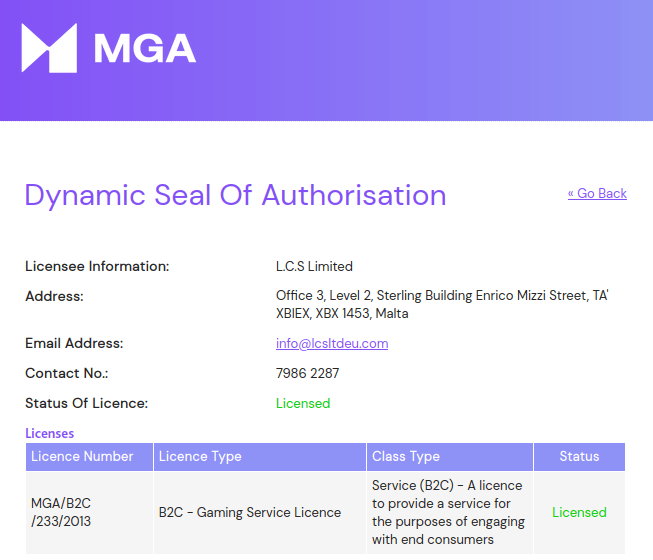Viewport: 653px width, 560px height.
Task: Click the Licence Type column header
Action: [260, 457]
